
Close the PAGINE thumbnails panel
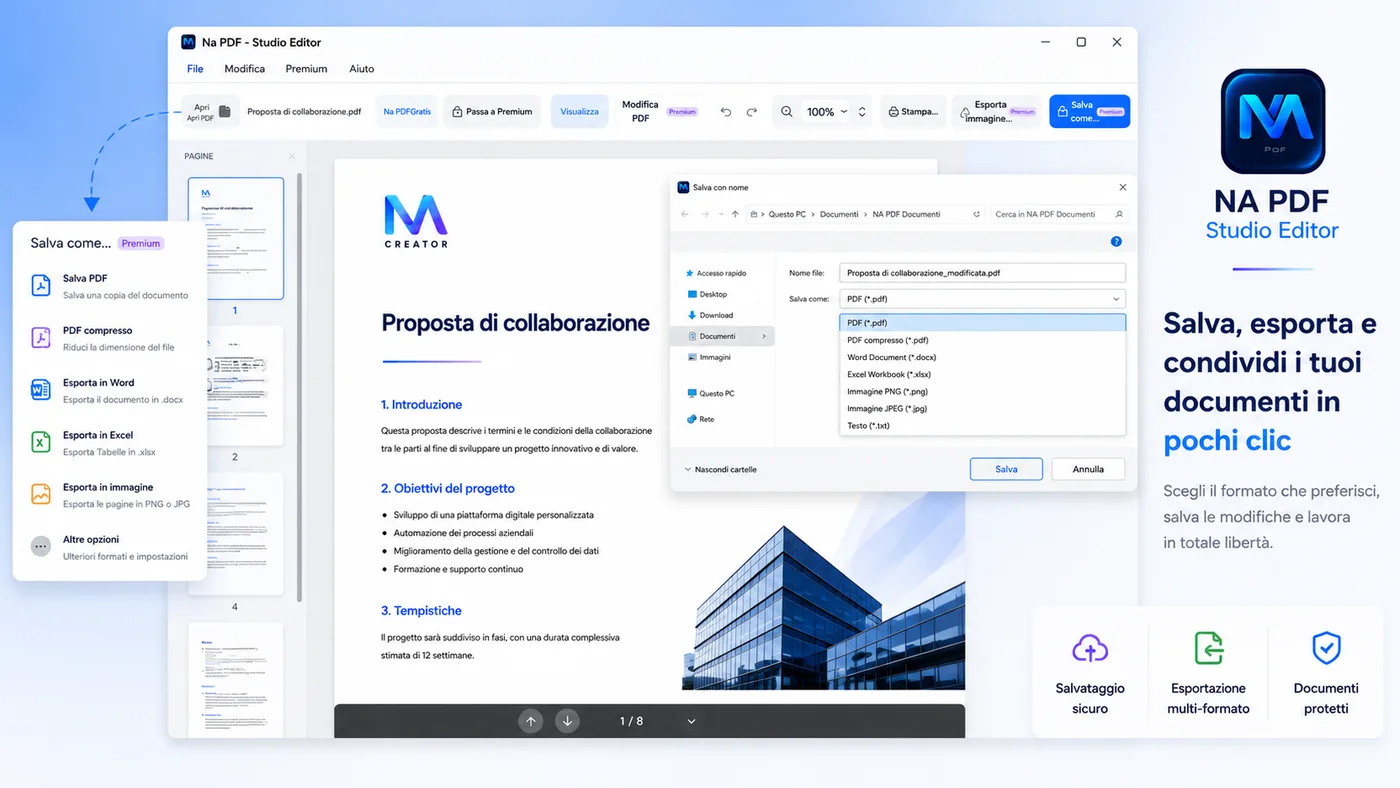pyautogui.click(x=292, y=156)
